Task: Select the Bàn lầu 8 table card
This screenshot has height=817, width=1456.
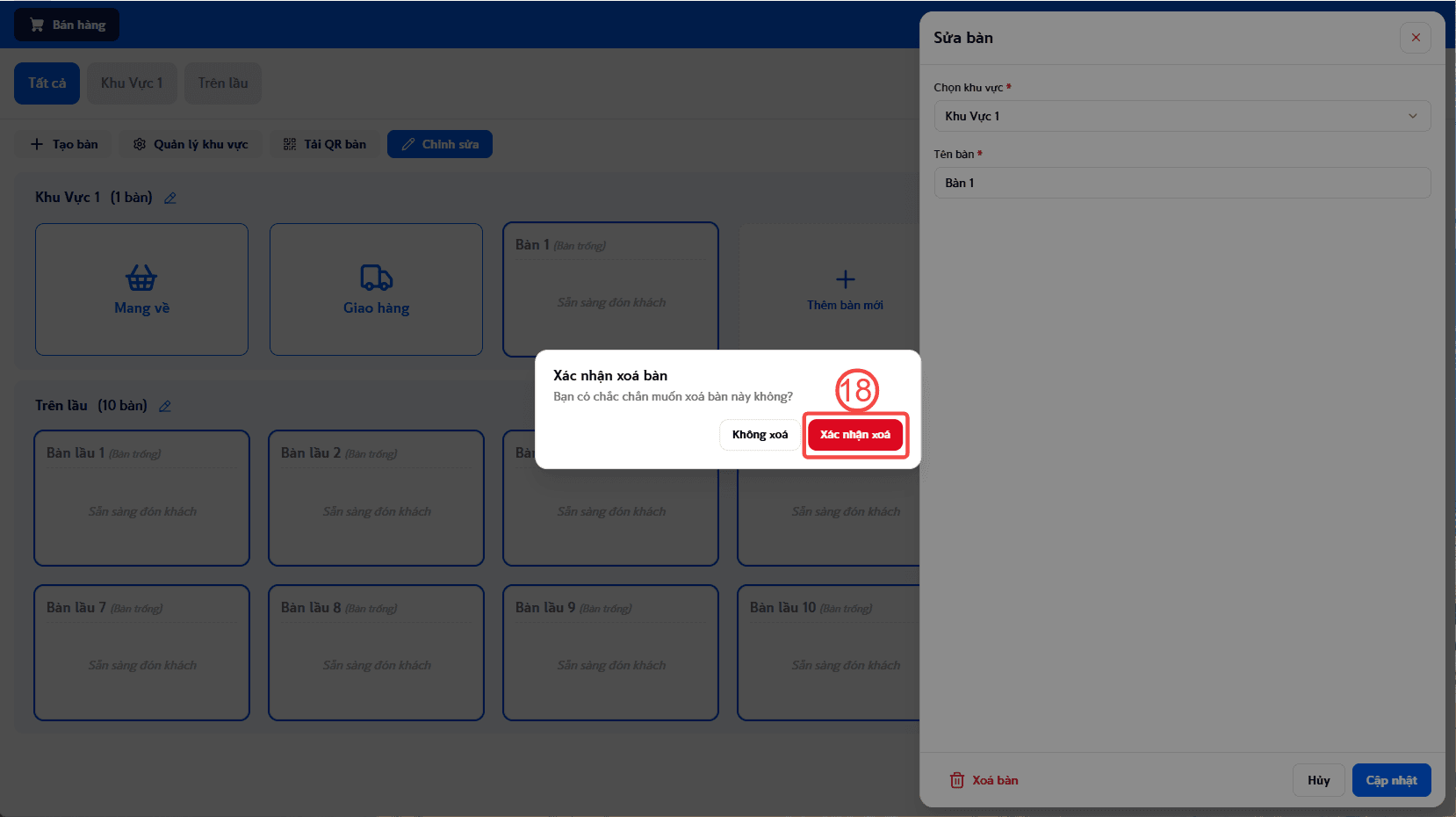Action: point(376,653)
